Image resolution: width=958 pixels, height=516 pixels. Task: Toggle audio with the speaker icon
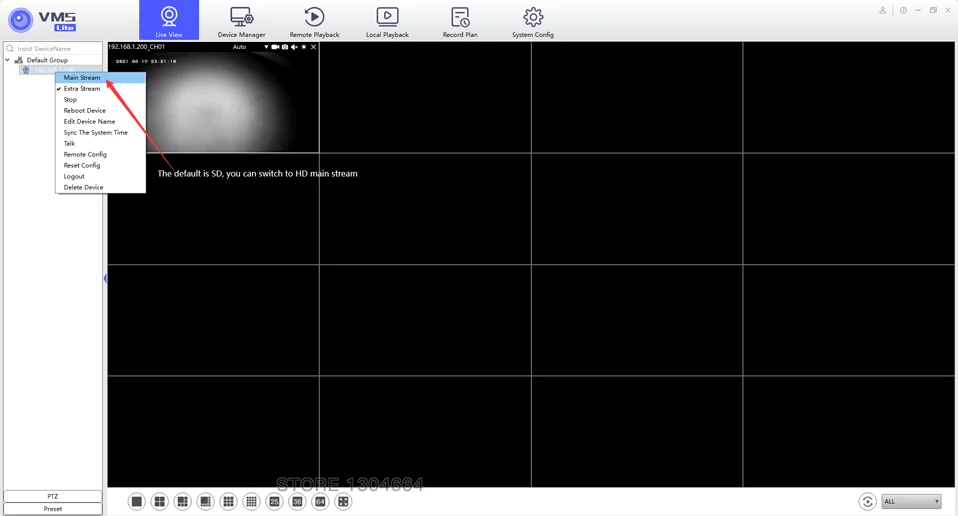294,47
